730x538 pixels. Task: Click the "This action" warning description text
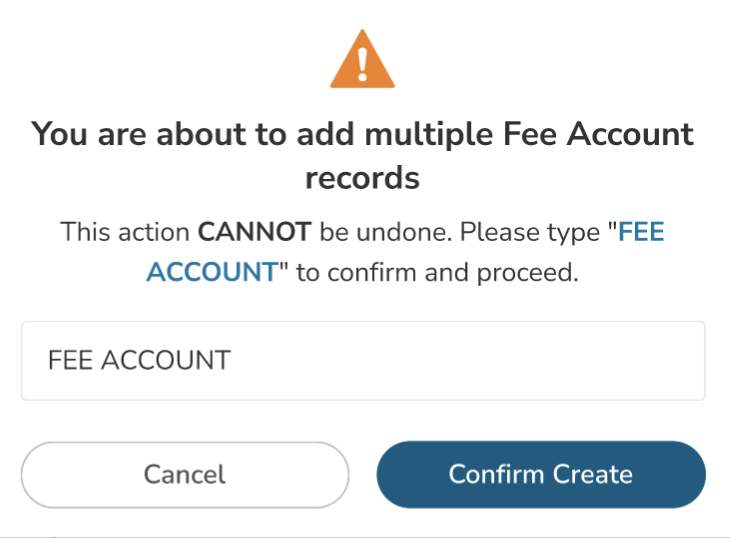click(127, 233)
